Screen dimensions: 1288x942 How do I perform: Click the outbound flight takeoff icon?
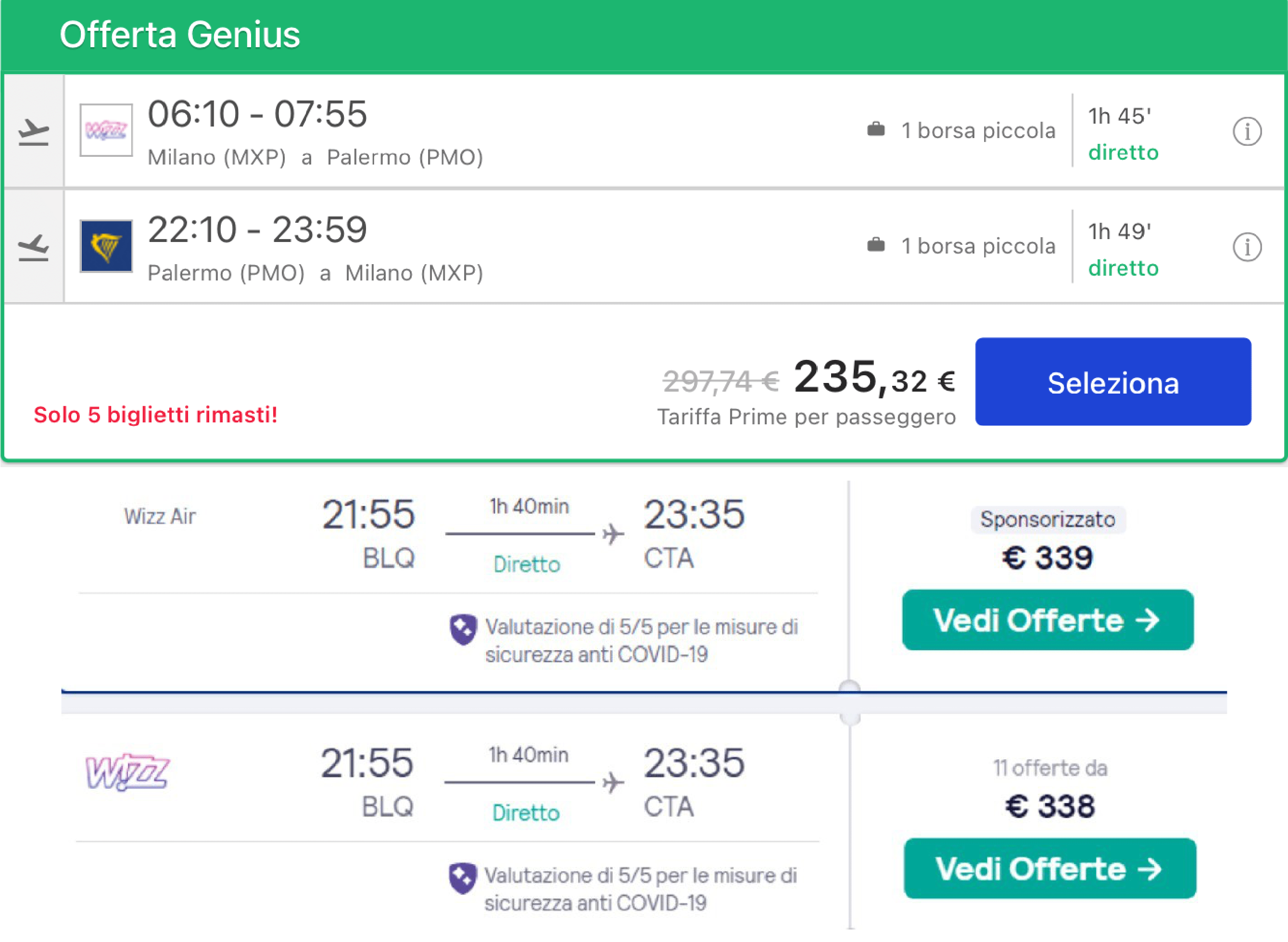(33, 132)
